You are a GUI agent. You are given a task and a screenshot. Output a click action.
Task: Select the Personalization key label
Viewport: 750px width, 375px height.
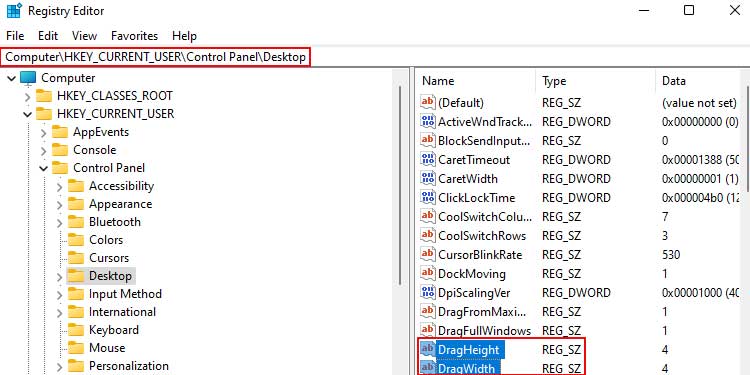[x=129, y=366]
